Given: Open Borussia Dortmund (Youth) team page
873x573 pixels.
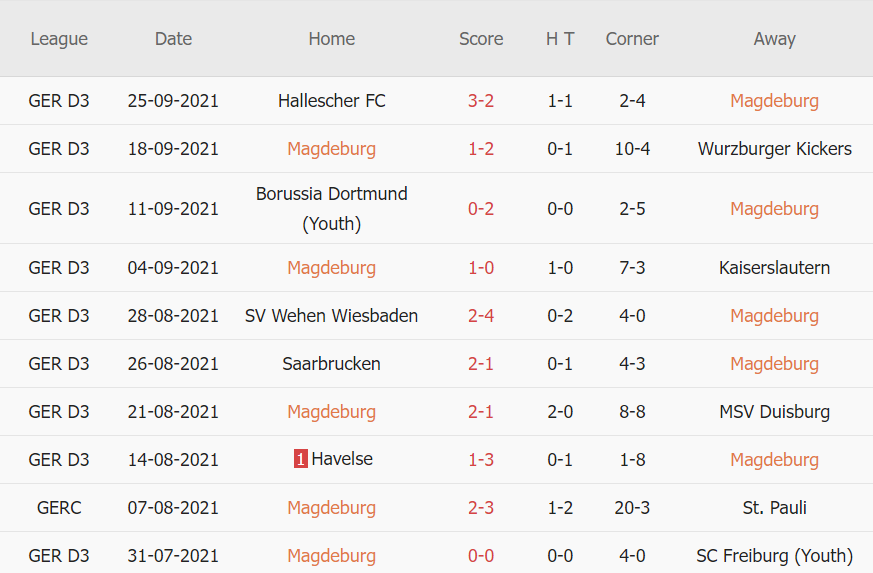Looking at the screenshot, I should click(331, 208).
